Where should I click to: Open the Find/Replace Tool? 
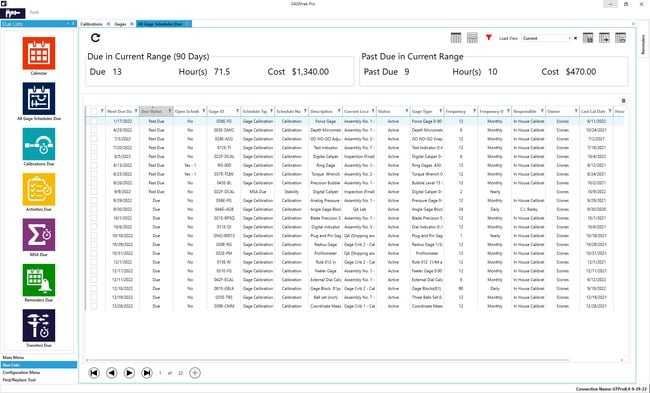[39, 380]
